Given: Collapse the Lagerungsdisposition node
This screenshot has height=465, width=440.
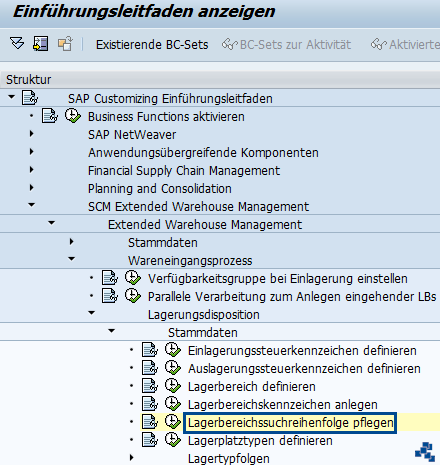Looking at the screenshot, I should [91, 313].
